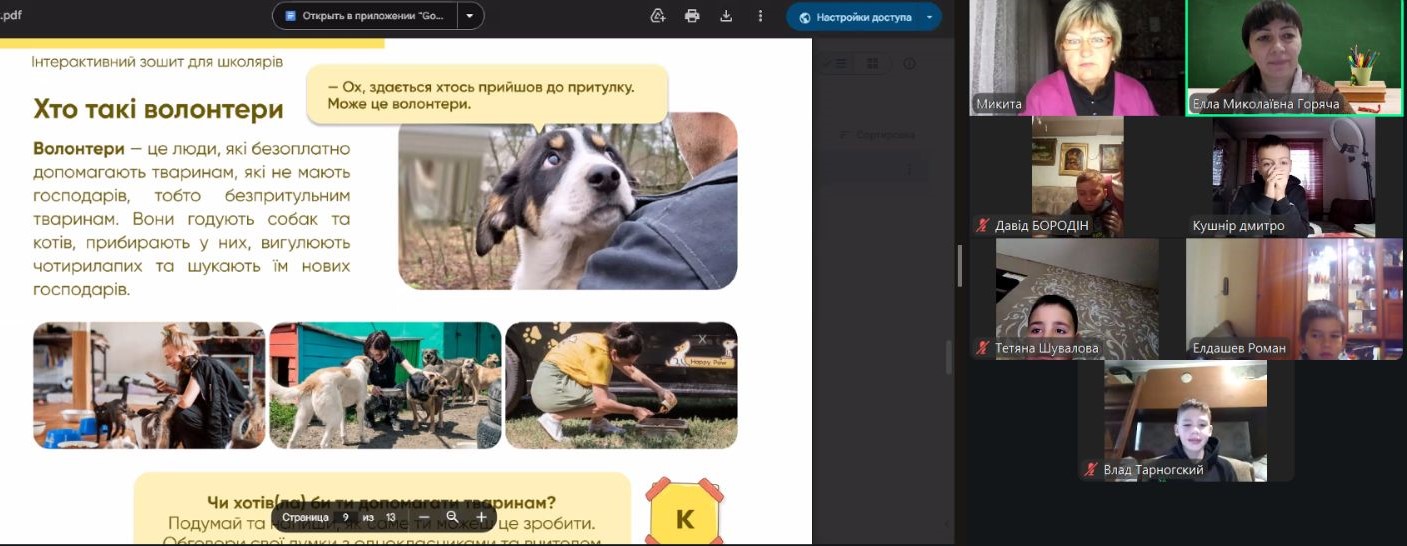Click the Add to Drive shortcut icon
This screenshot has width=1407, height=546.
[658, 16]
